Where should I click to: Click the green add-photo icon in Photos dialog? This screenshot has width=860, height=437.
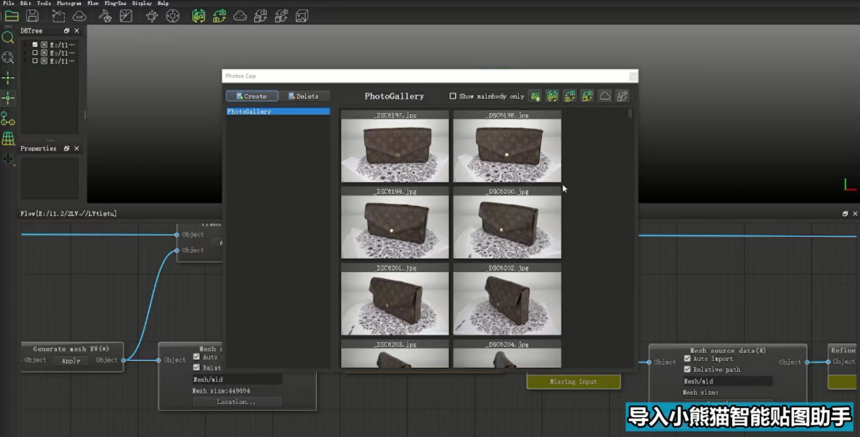click(x=535, y=96)
